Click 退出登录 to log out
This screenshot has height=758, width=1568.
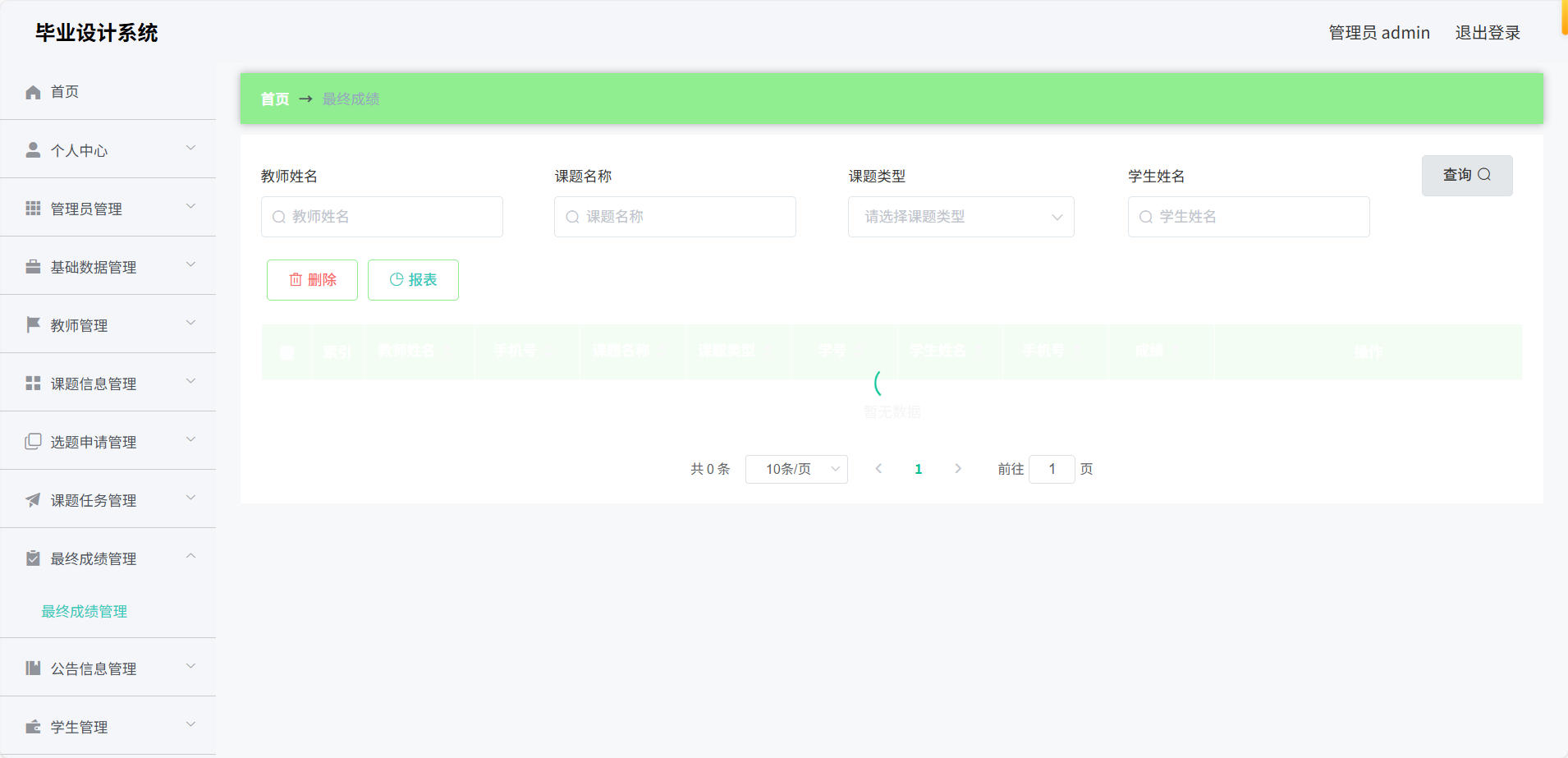pyautogui.click(x=1488, y=33)
